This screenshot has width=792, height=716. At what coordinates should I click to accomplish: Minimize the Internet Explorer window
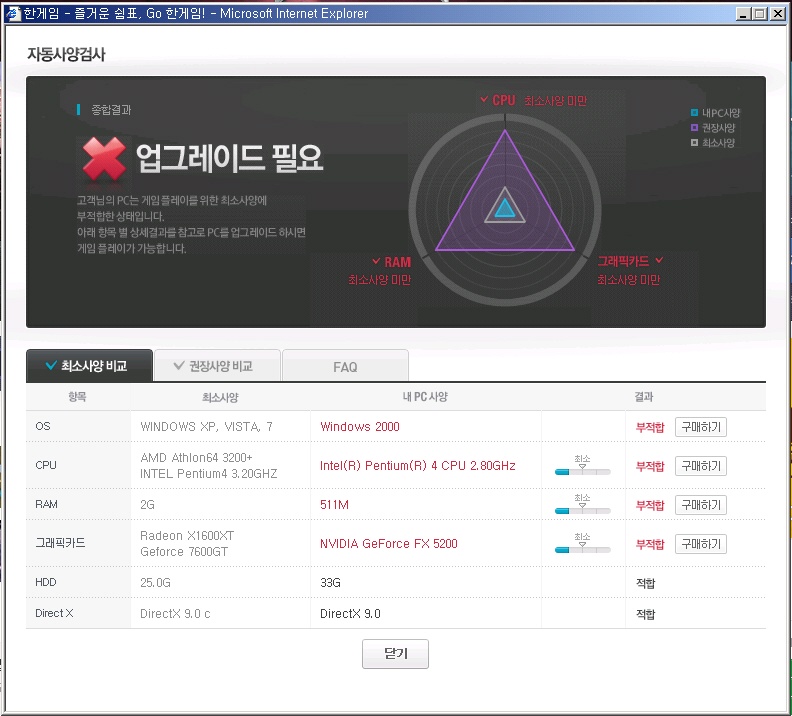[x=742, y=14]
